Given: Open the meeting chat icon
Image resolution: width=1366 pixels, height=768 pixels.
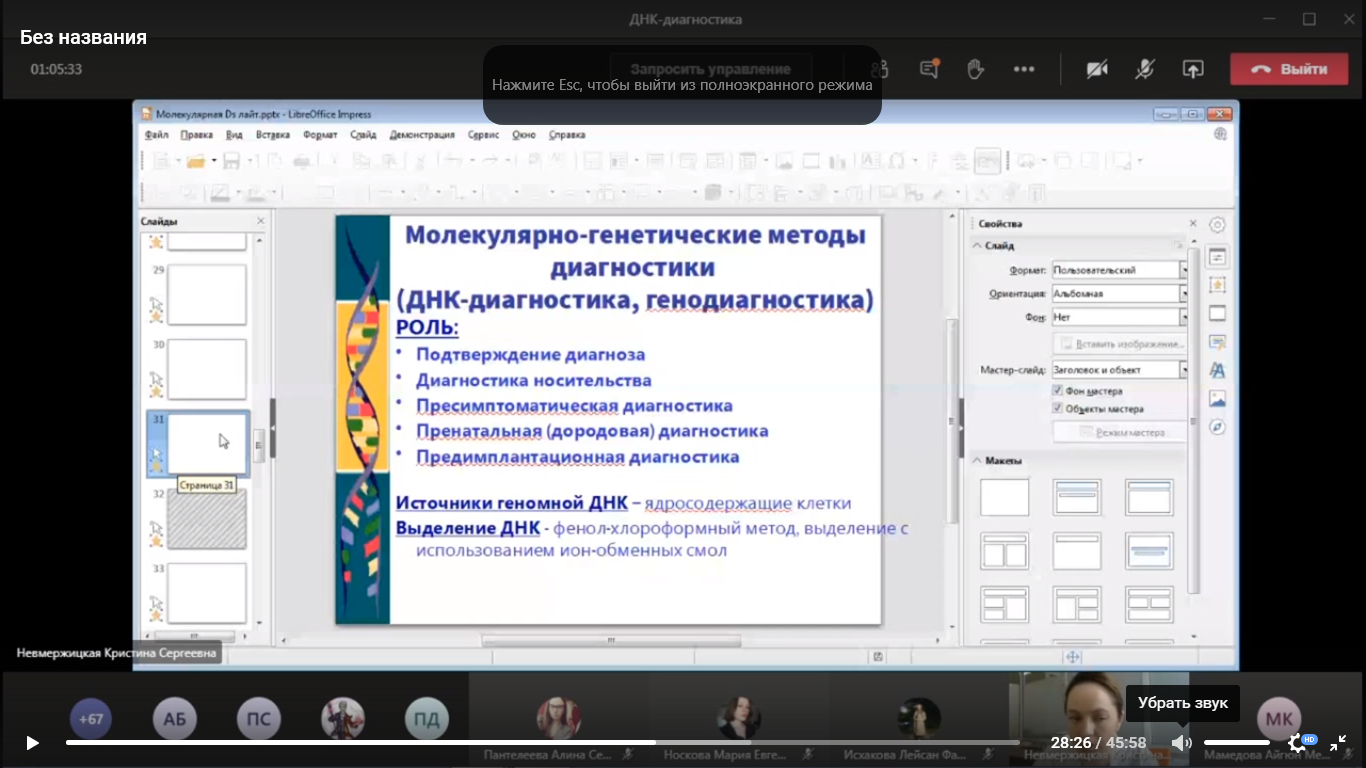Looking at the screenshot, I should (929, 69).
